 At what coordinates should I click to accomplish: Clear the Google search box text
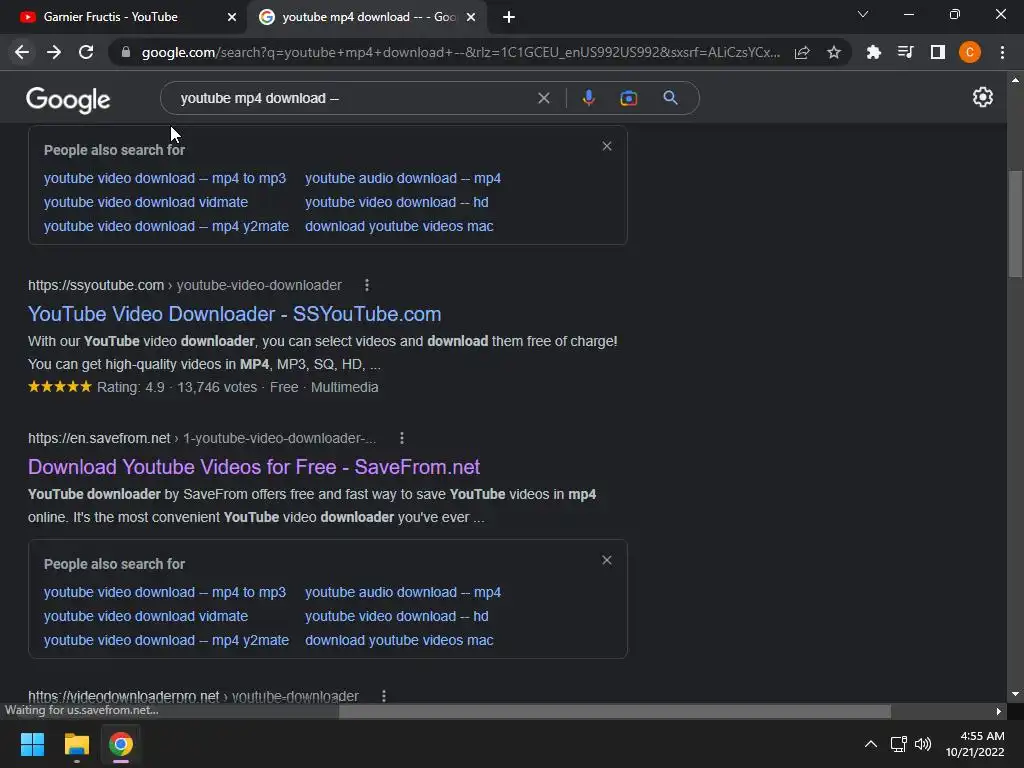(x=543, y=98)
